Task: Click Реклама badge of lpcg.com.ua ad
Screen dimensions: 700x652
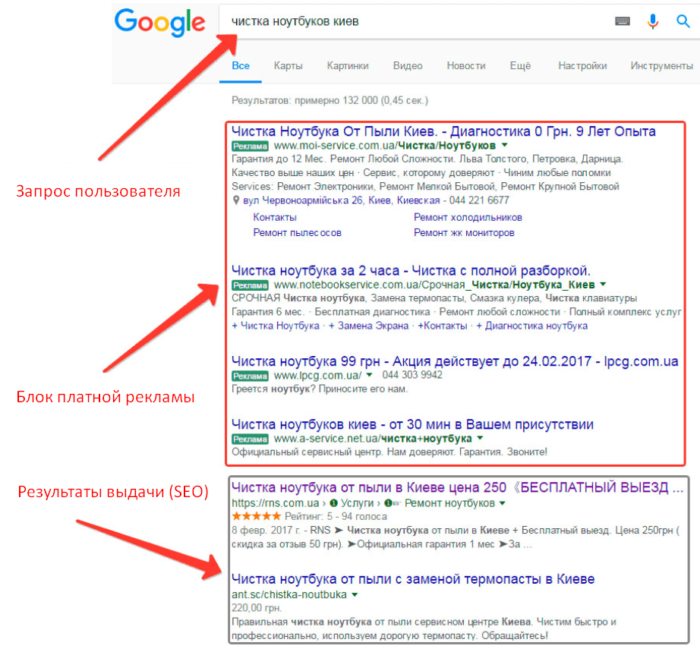Action: [x=250, y=376]
